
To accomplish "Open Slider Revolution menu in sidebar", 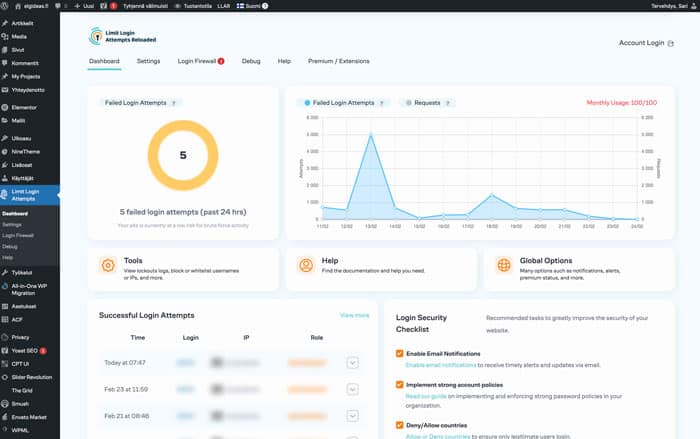I will pos(31,377).
